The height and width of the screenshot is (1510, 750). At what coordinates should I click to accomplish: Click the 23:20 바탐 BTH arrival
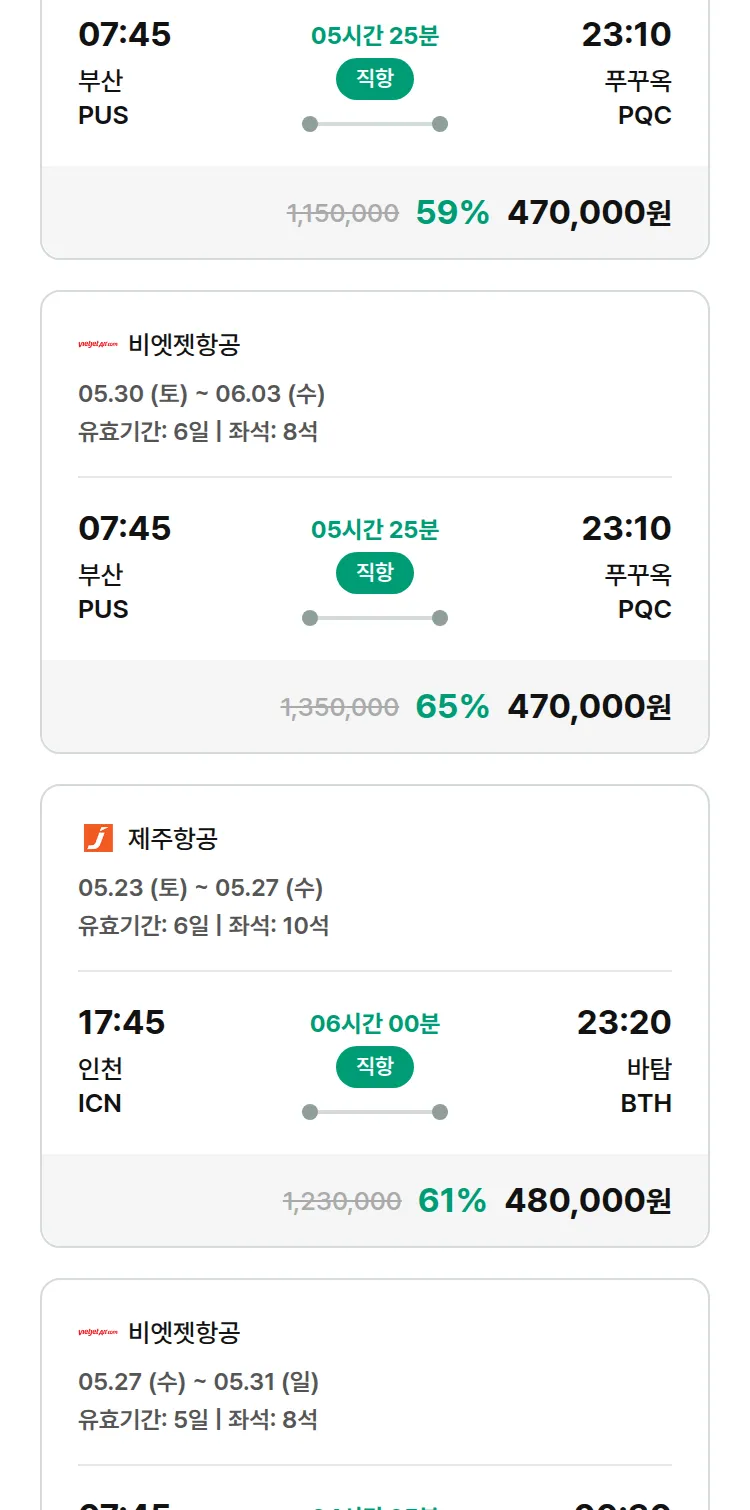624,1062
